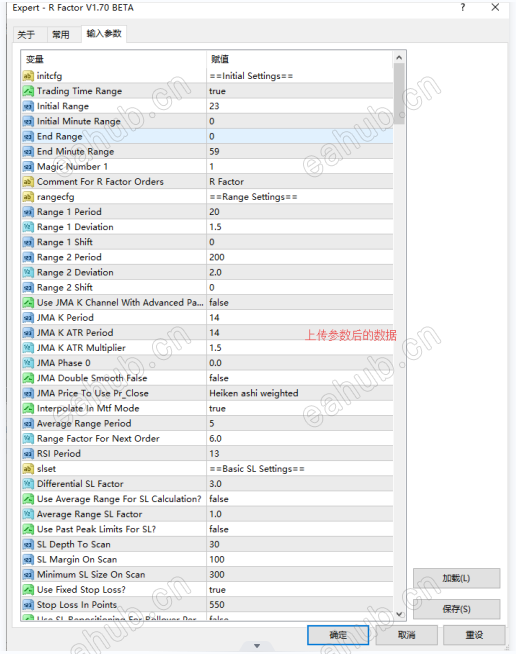
Task: Click the boolean icon for Use JMA K Channel
Action: click(28, 302)
